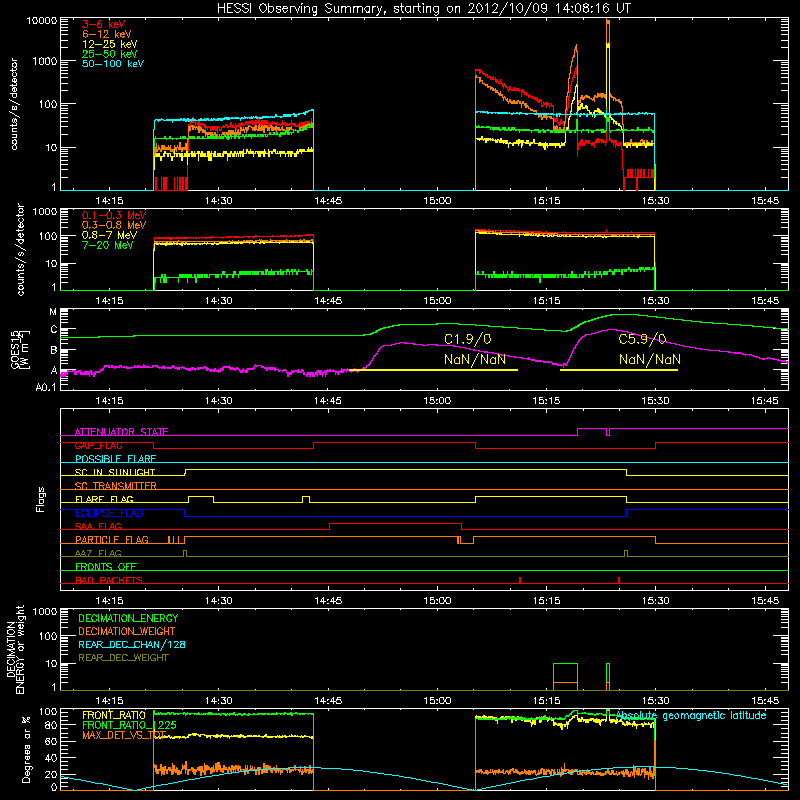Click the 14:30 tick label under the GOES plot
The height and width of the screenshot is (800, 800).
point(218,401)
